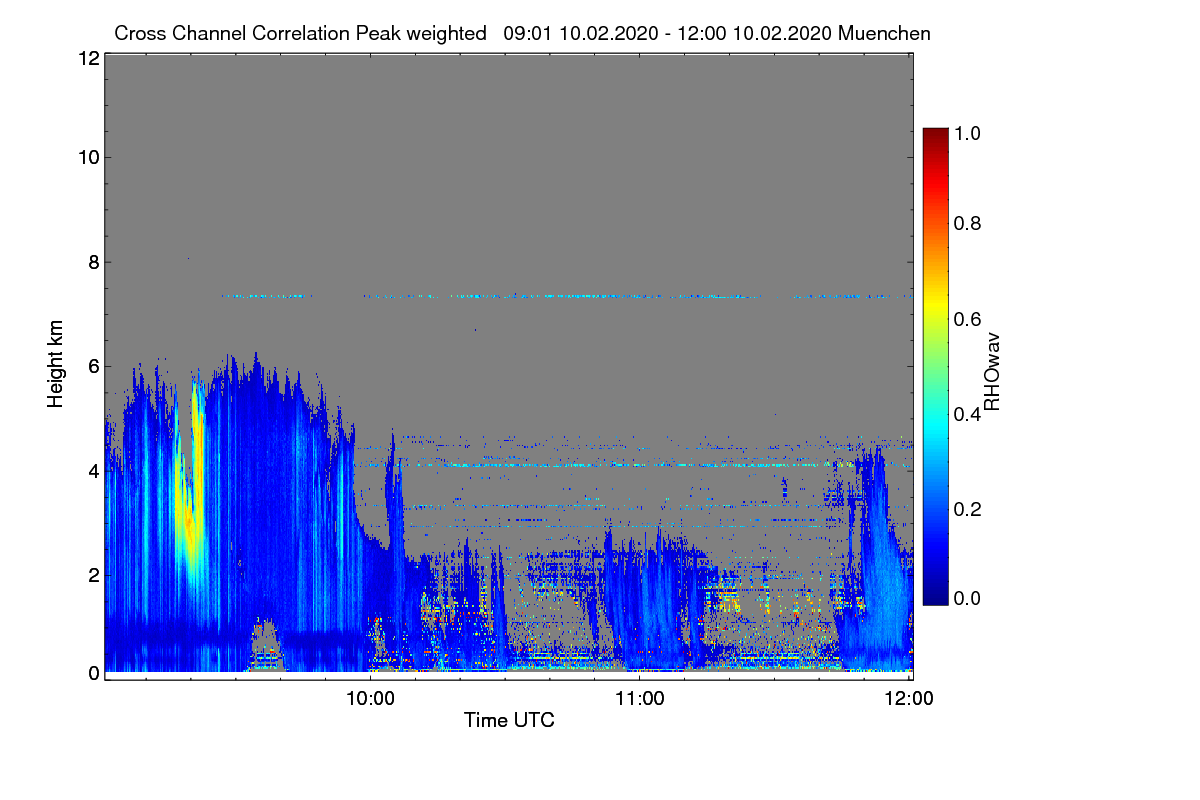
Task: Click the 0.2 colorbar value label
Action: (x=967, y=509)
